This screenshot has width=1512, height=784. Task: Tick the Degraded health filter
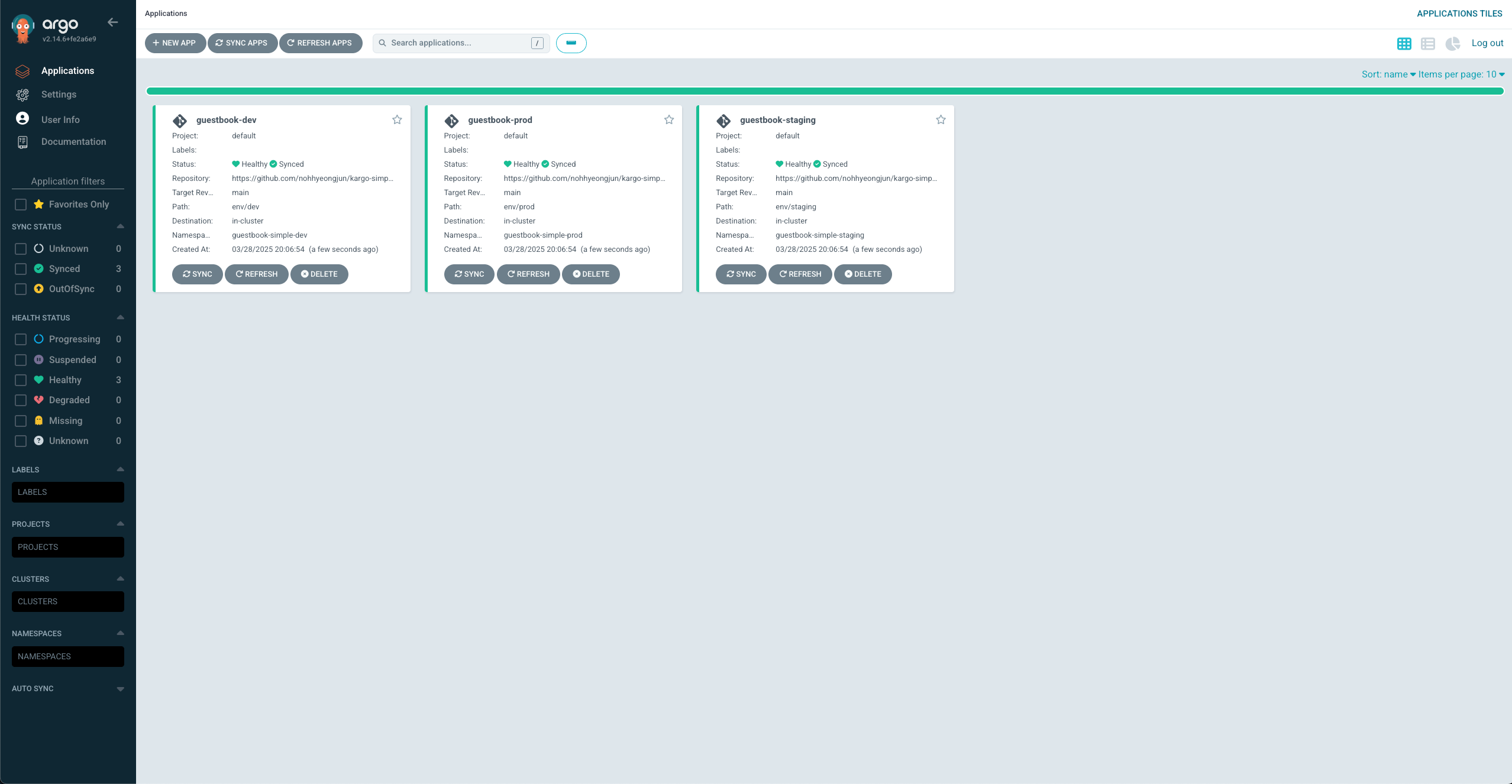click(21, 400)
